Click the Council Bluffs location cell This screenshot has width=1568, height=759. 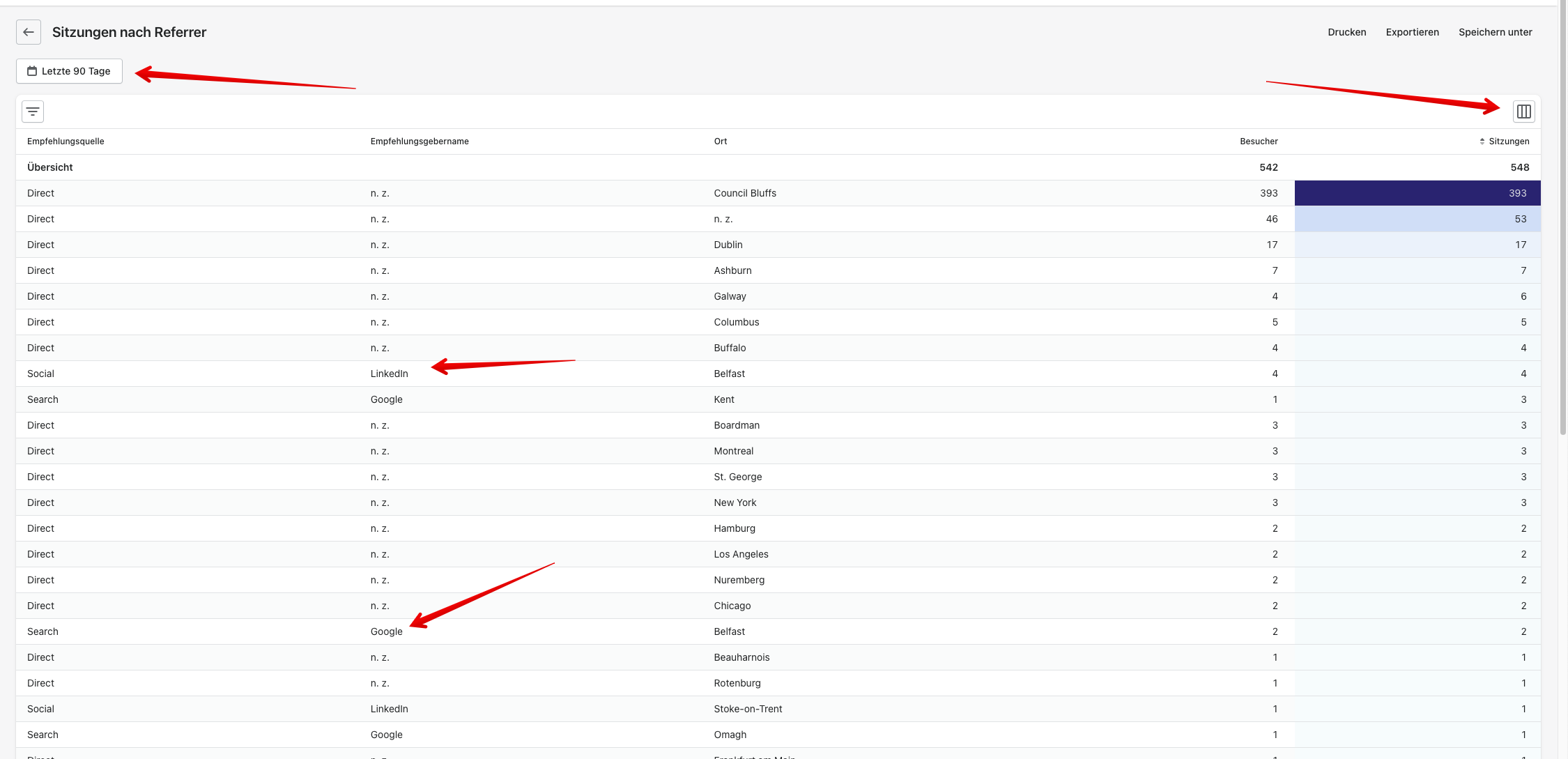click(x=744, y=193)
